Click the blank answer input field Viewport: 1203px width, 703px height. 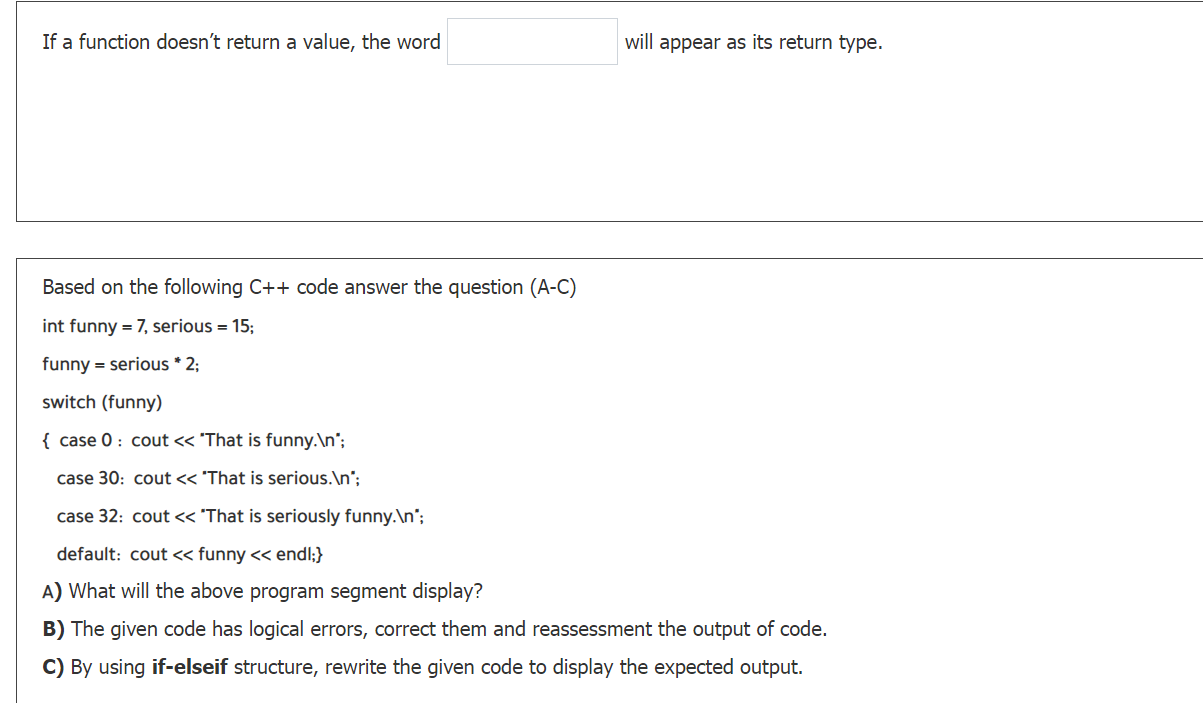532,41
